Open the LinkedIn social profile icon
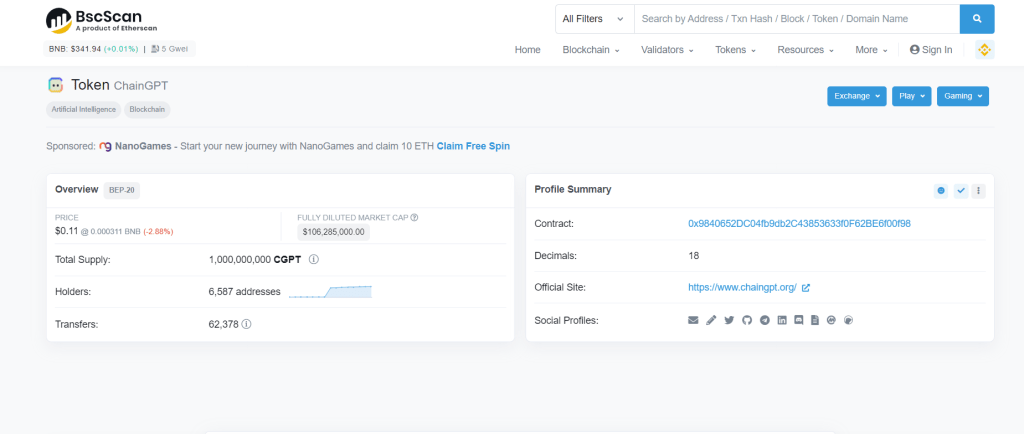Viewport: 1024px width, 434px height. coord(781,320)
